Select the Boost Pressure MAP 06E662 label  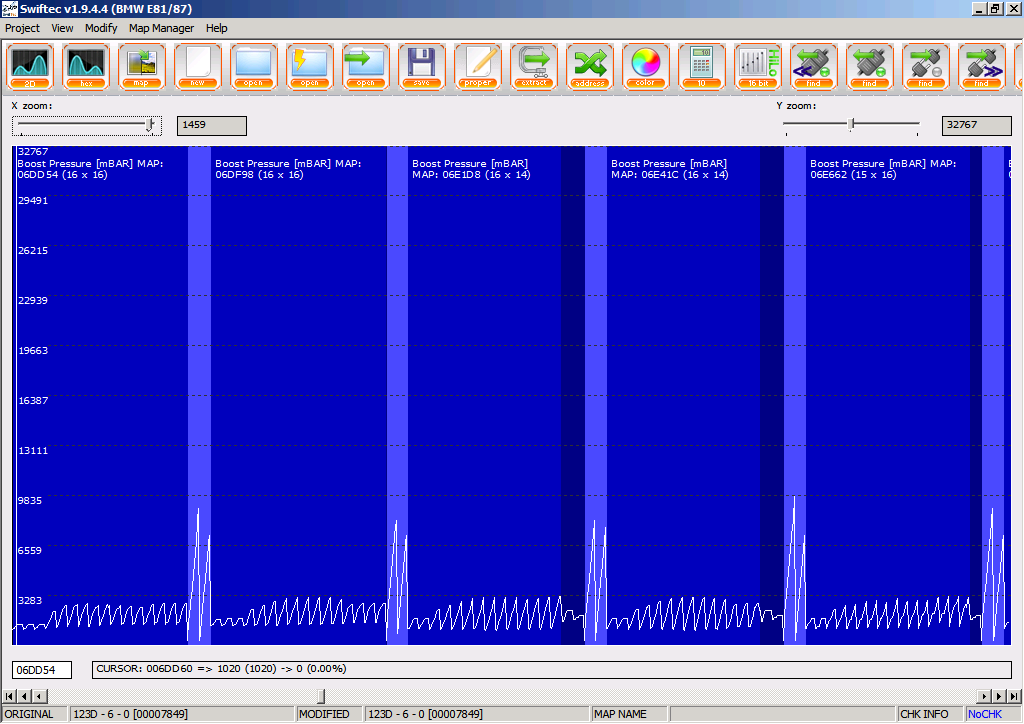click(x=883, y=169)
